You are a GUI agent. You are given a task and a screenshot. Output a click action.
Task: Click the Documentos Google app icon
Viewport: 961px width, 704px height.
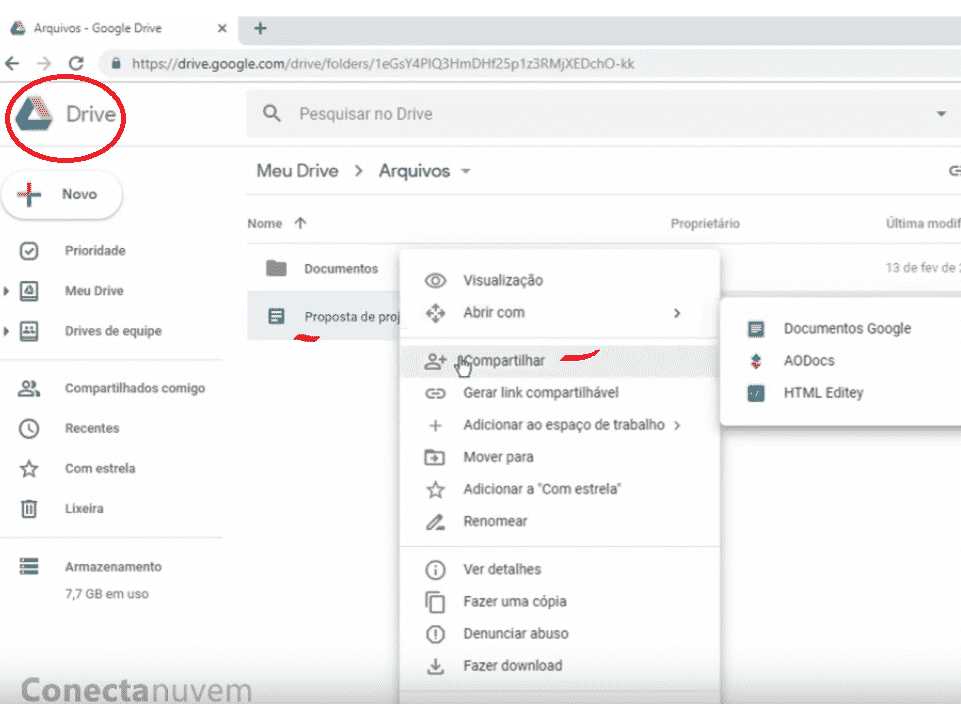point(756,329)
